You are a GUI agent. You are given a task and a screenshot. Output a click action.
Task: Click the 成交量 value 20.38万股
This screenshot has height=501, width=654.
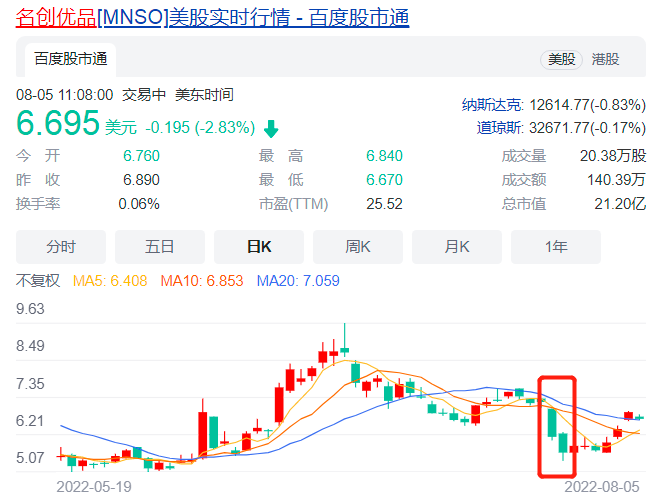click(x=613, y=156)
